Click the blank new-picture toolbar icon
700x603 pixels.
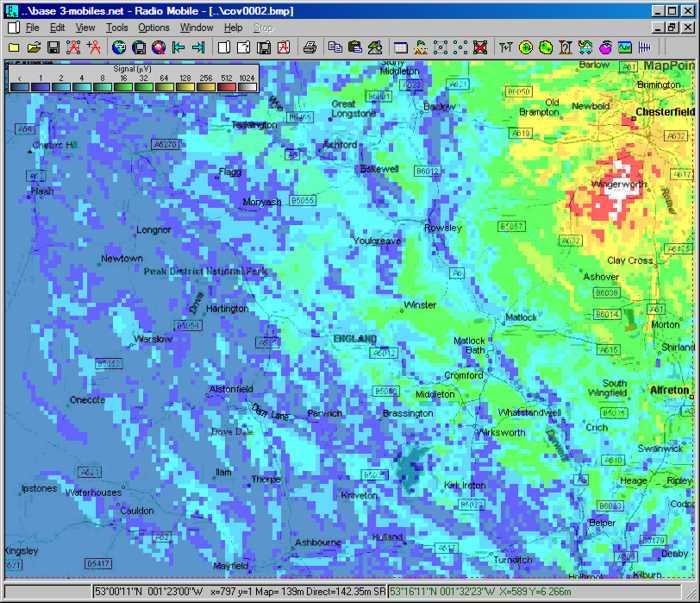pos(224,47)
